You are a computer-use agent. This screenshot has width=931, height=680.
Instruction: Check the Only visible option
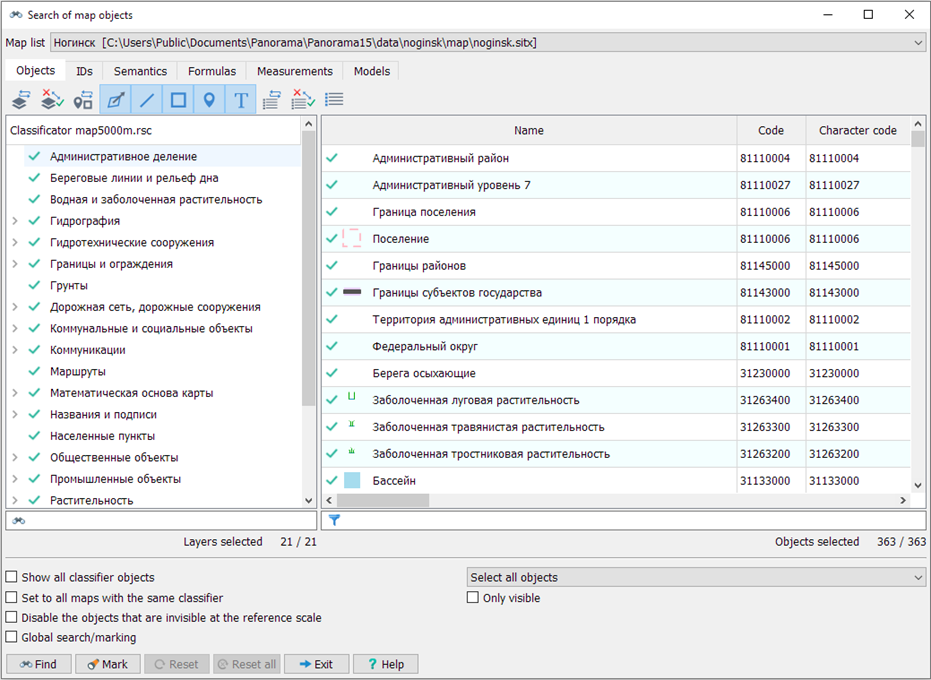[x=474, y=598]
